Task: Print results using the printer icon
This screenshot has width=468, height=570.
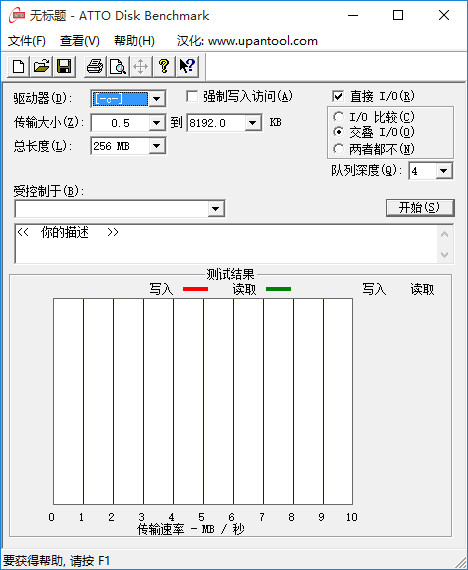Action: click(x=95, y=67)
